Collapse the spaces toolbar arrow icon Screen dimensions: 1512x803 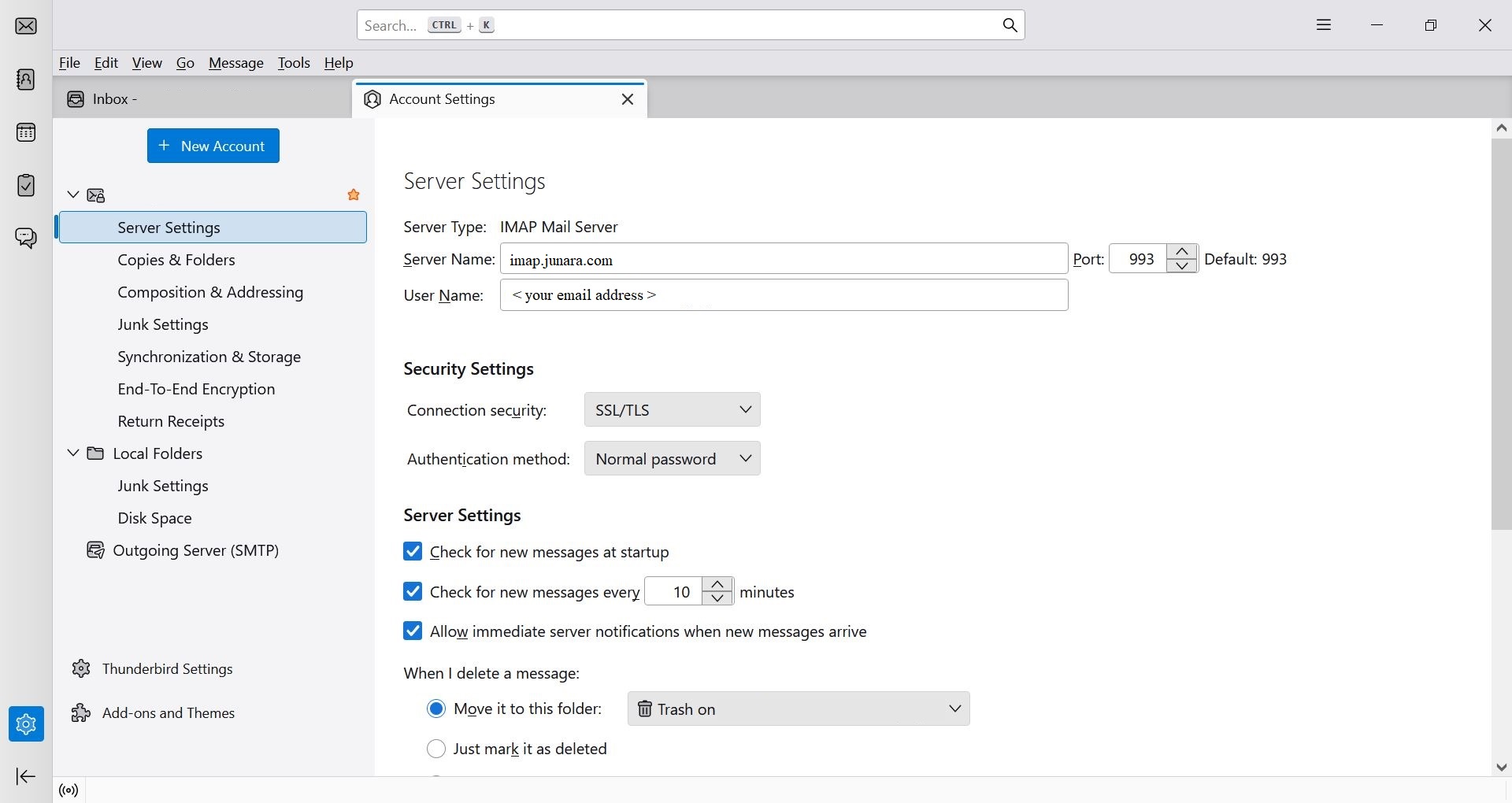point(26,776)
